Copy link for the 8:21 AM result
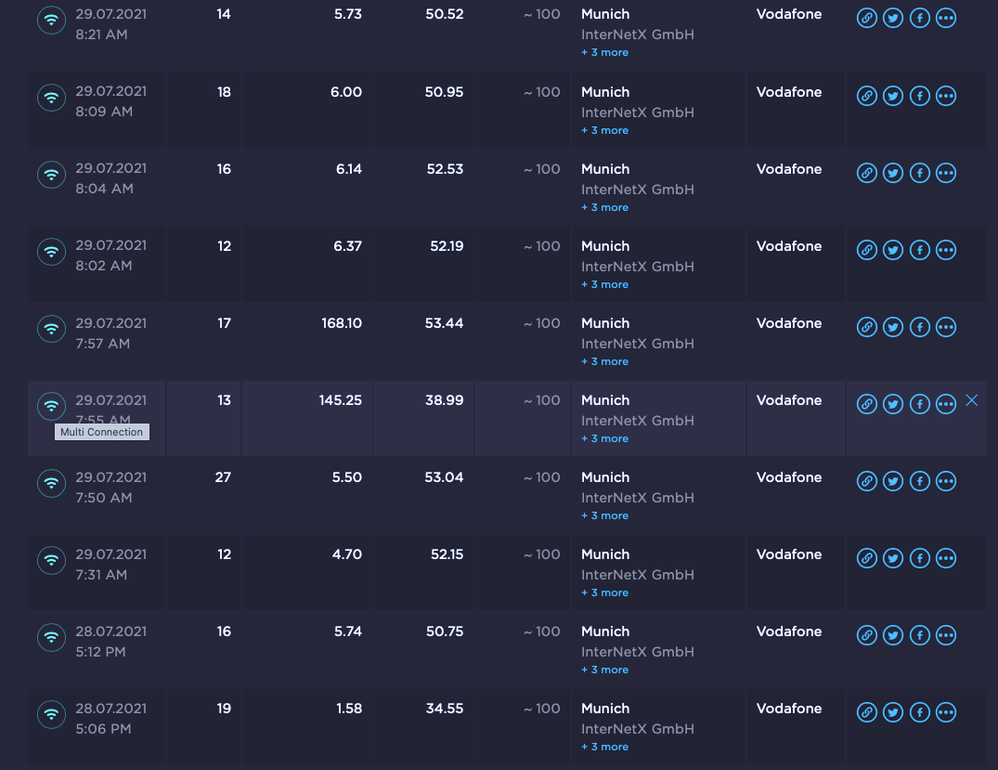 pyautogui.click(x=867, y=18)
